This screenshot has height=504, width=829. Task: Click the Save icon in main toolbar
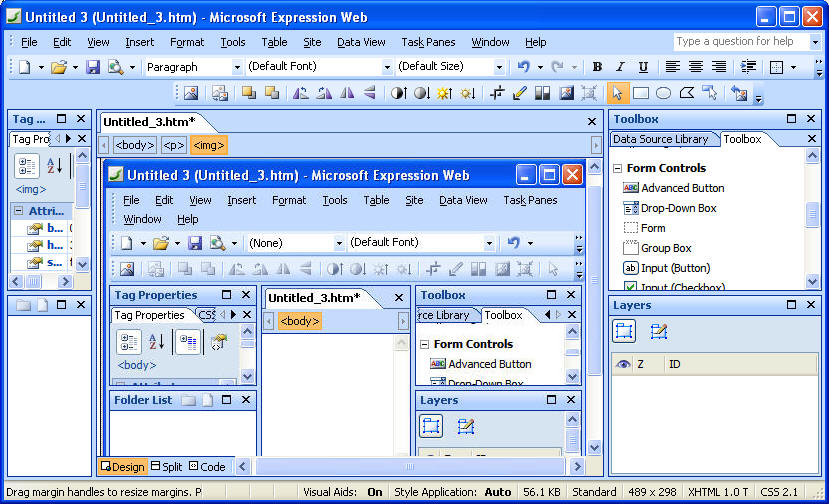pyautogui.click(x=93, y=67)
